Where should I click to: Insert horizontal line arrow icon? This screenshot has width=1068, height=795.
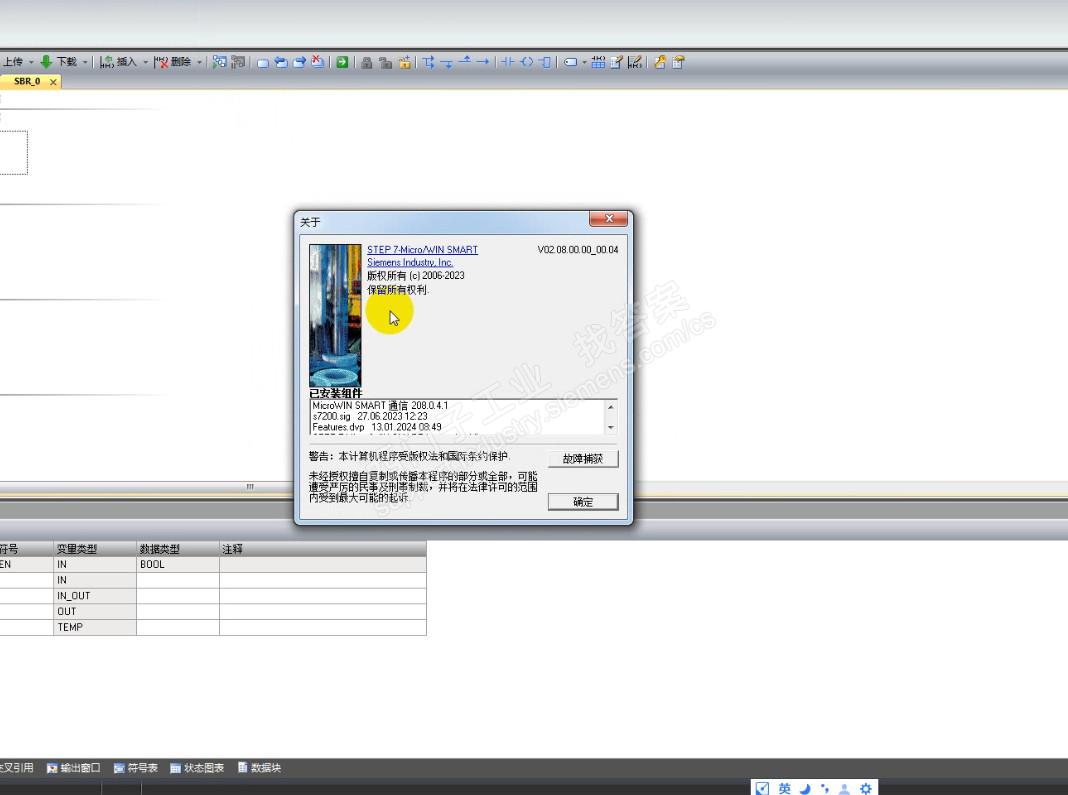(483, 62)
